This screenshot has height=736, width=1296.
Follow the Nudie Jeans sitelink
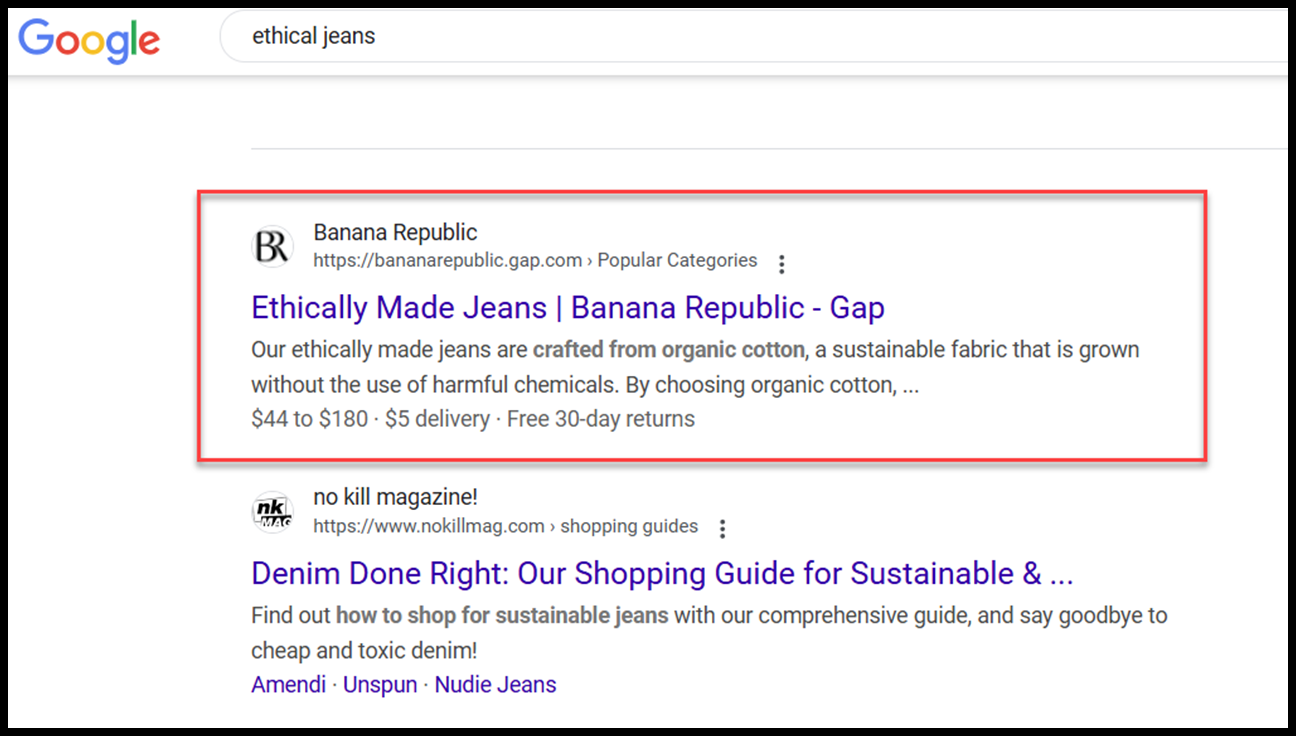click(495, 685)
